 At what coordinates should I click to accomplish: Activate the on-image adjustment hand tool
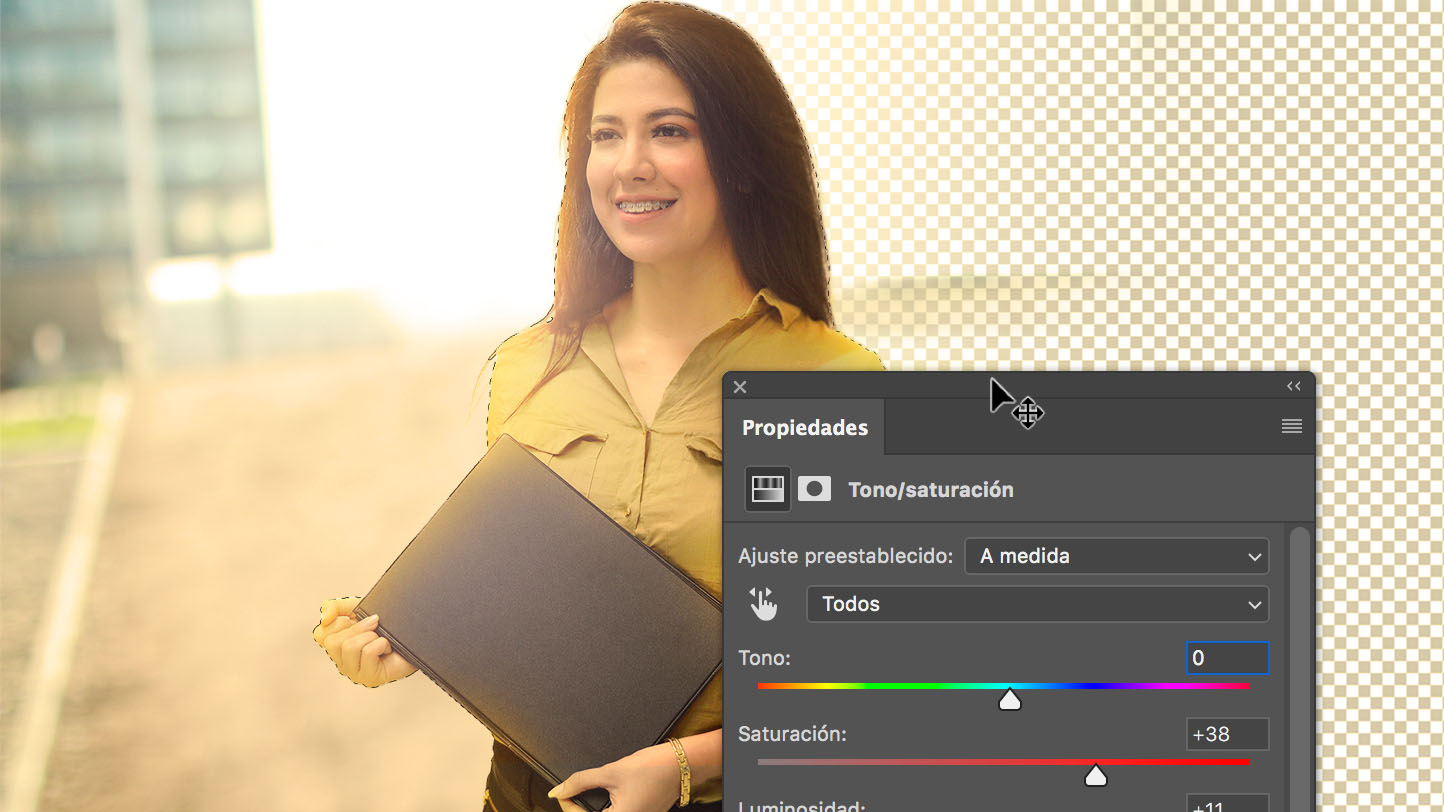tap(763, 604)
